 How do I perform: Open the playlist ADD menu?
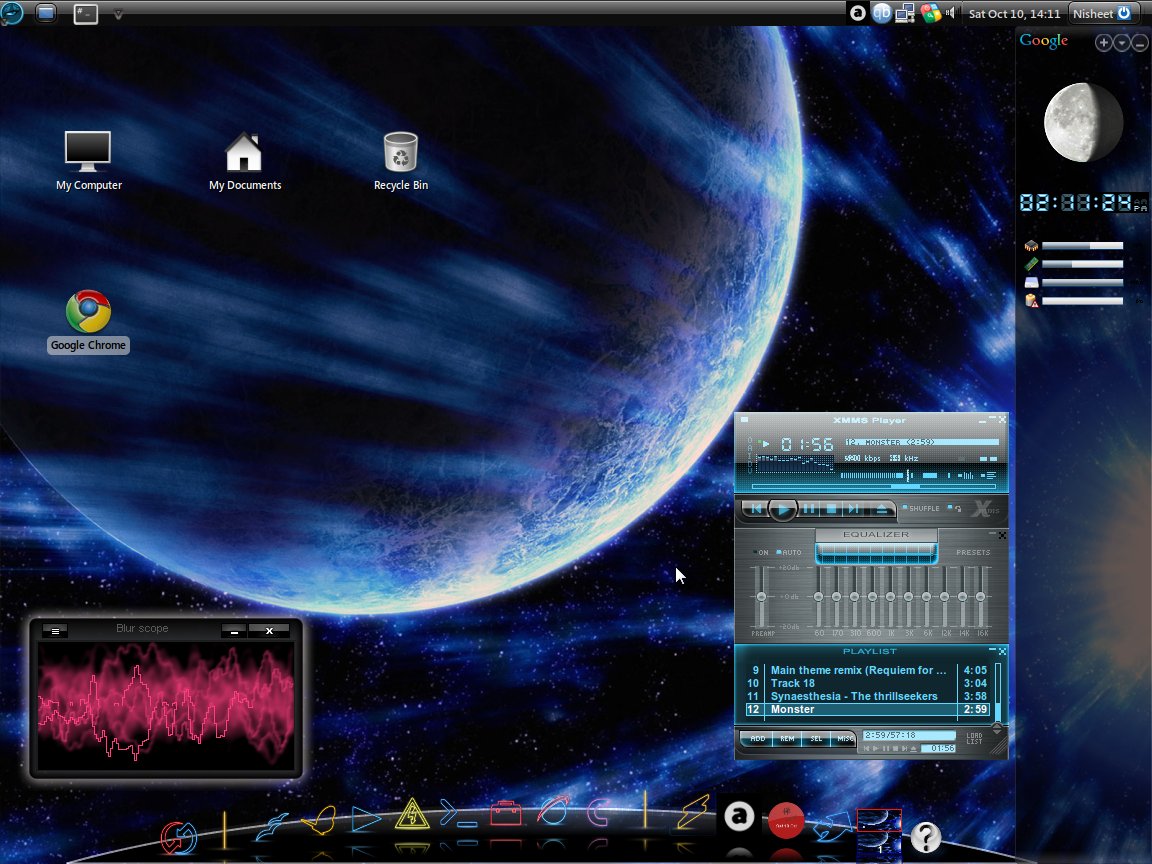[757, 738]
